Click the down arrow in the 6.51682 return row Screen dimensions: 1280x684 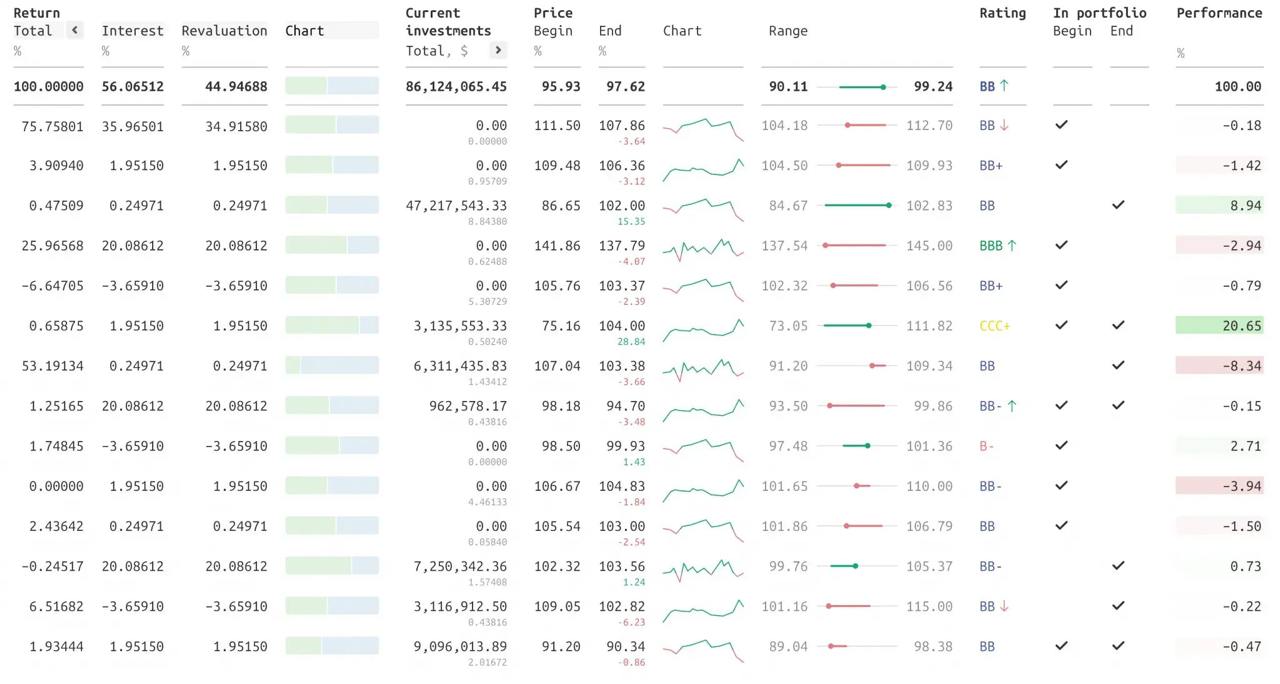click(x=1004, y=606)
